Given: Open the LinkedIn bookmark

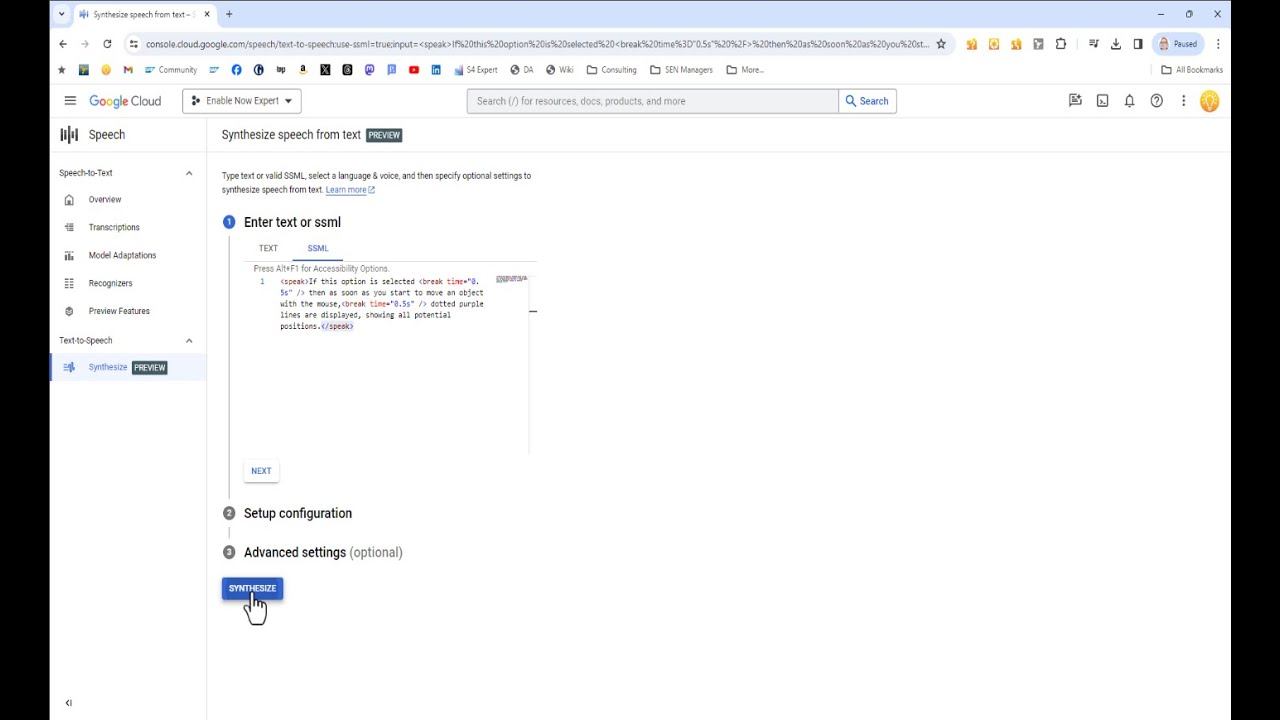Looking at the screenshot, I should pos(436,70).
